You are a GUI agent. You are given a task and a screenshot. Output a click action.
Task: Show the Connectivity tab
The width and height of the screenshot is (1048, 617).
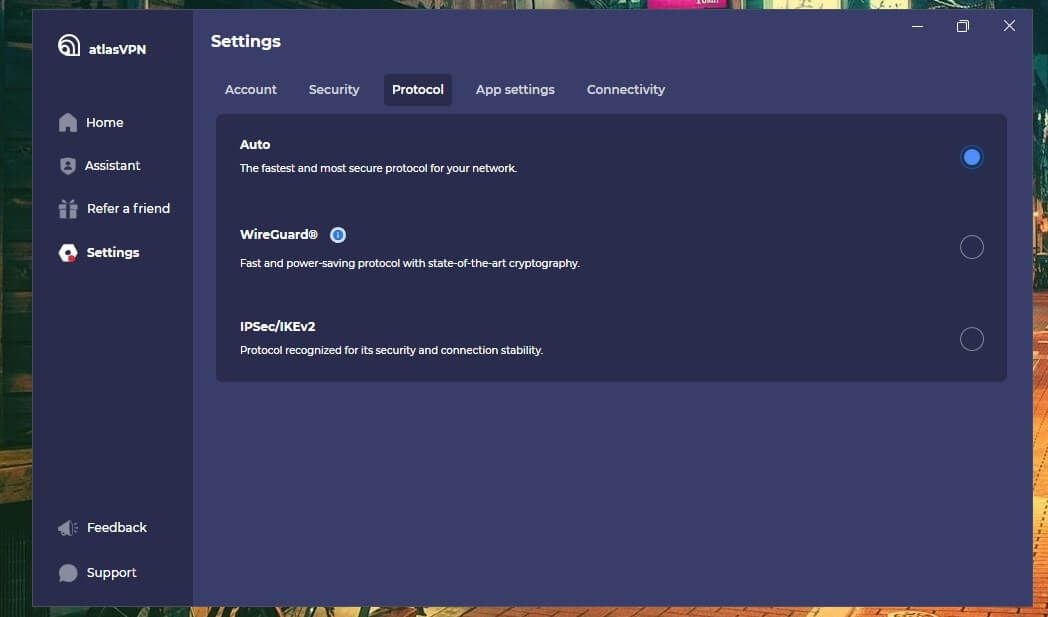click(x=626, y=90)
